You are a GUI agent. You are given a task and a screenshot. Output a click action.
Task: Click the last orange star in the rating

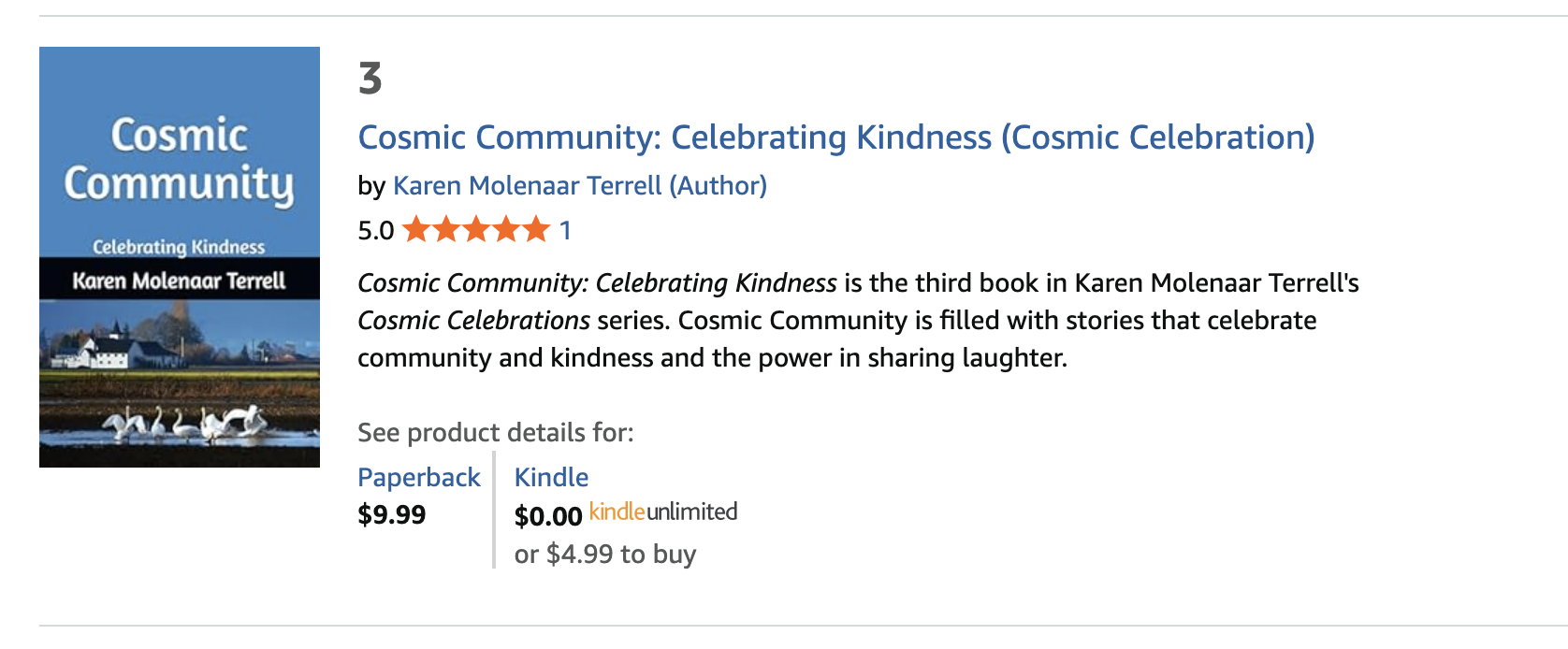coord(536,230)
